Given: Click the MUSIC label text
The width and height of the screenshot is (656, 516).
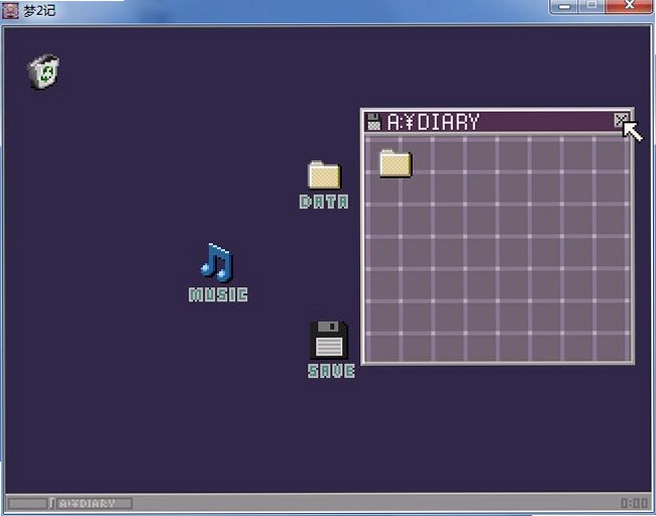Looking at the screenshot, I should [218, 294].
